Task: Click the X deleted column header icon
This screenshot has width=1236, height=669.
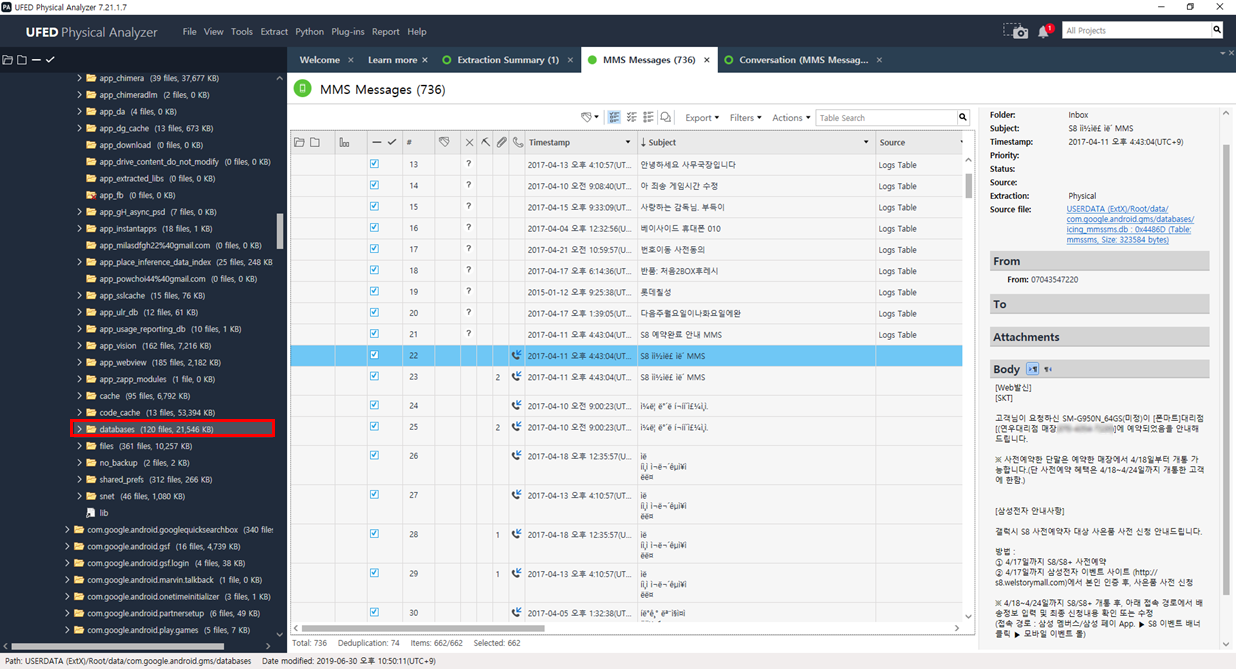Action: pos(469,143)
